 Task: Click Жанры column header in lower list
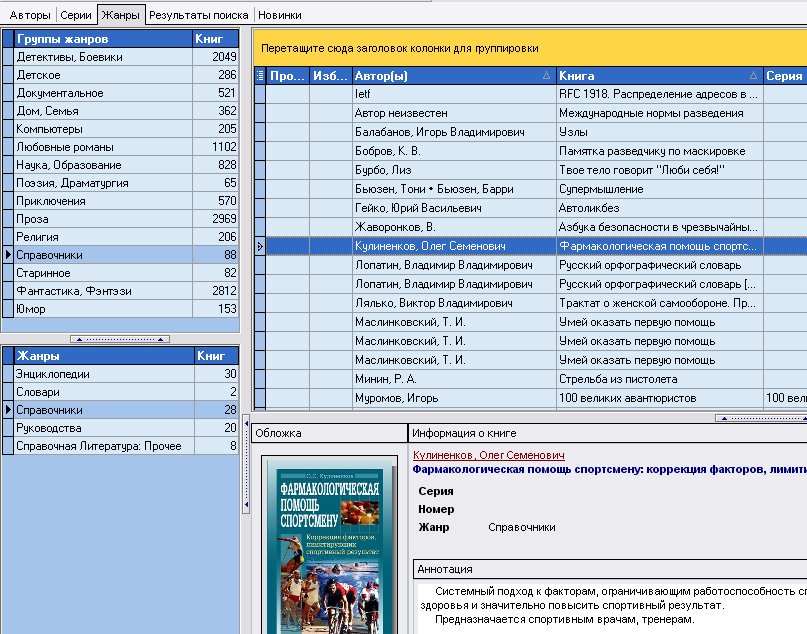tap(104, 356)
